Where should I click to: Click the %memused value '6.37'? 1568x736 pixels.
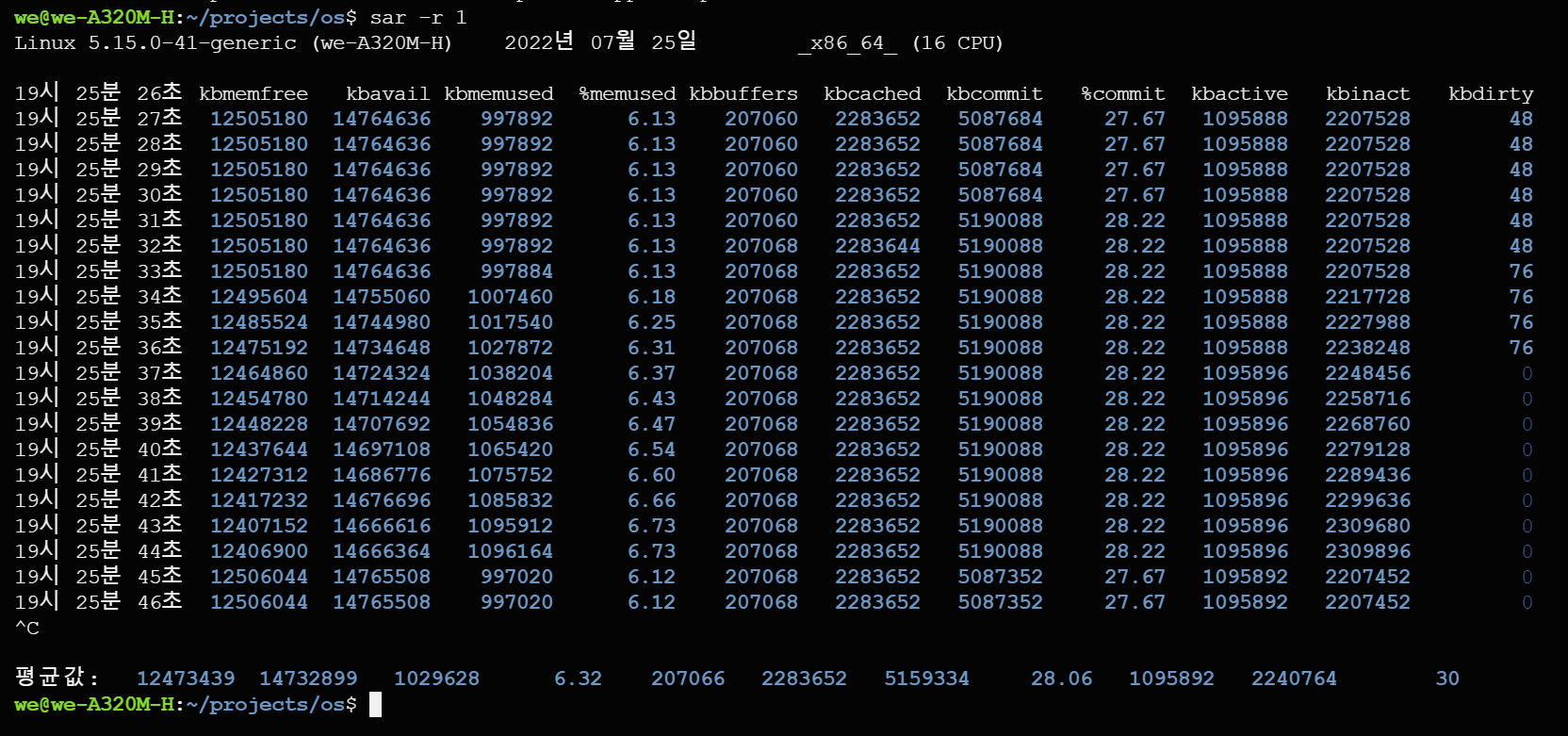[652, 374]
